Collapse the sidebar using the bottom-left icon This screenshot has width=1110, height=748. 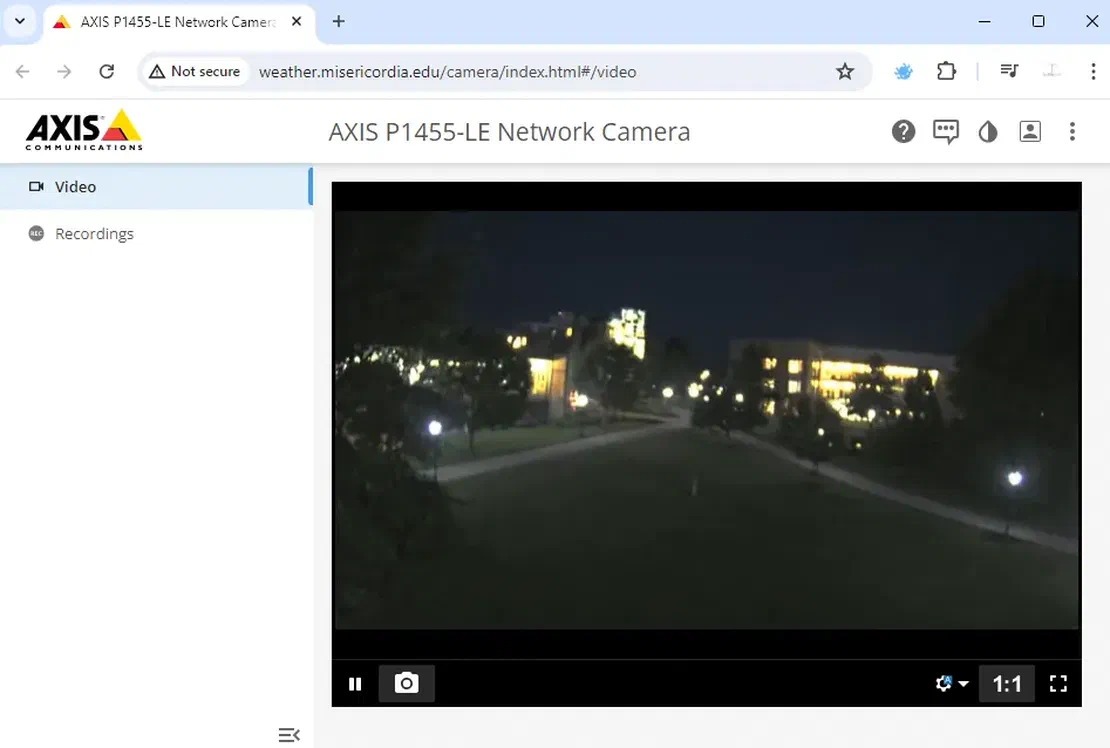pyautogui.click(x=289, y=734)
